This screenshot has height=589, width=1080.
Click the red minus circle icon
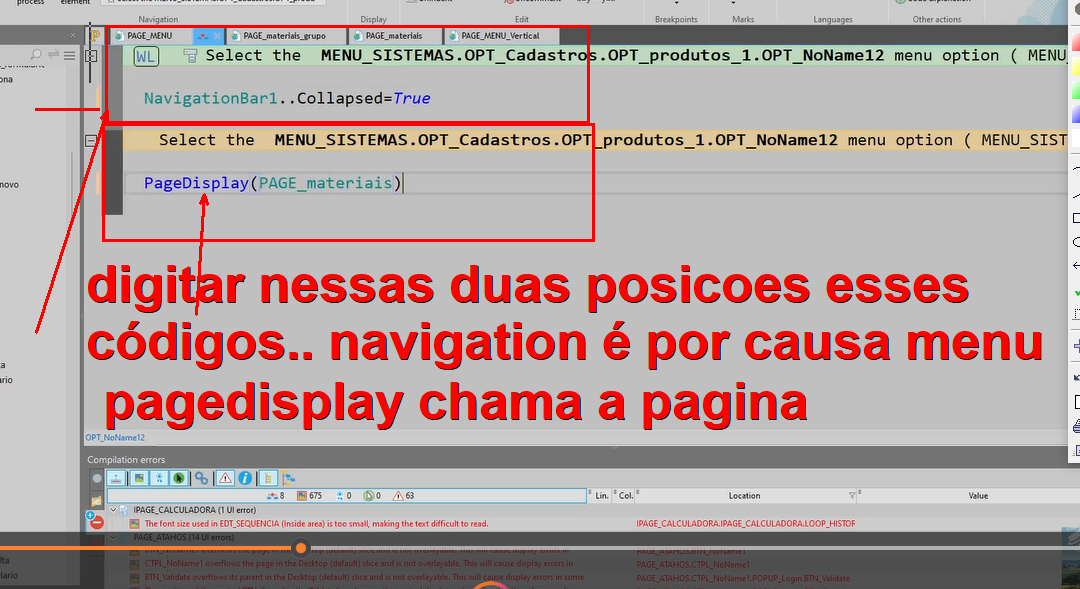pyautogui.click(x=97, y=524)
